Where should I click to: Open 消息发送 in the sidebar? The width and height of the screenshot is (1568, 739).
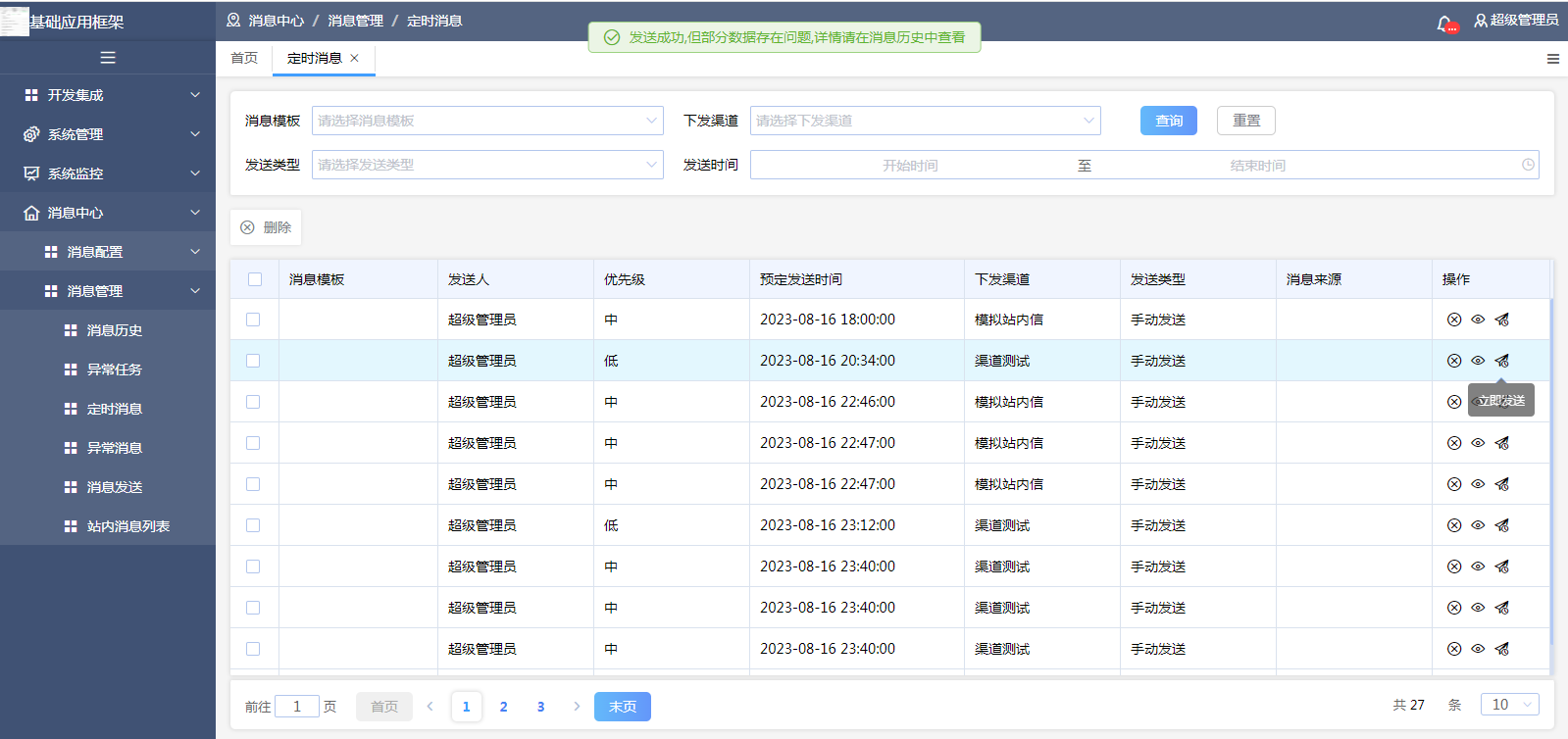(x=108, y=487)
